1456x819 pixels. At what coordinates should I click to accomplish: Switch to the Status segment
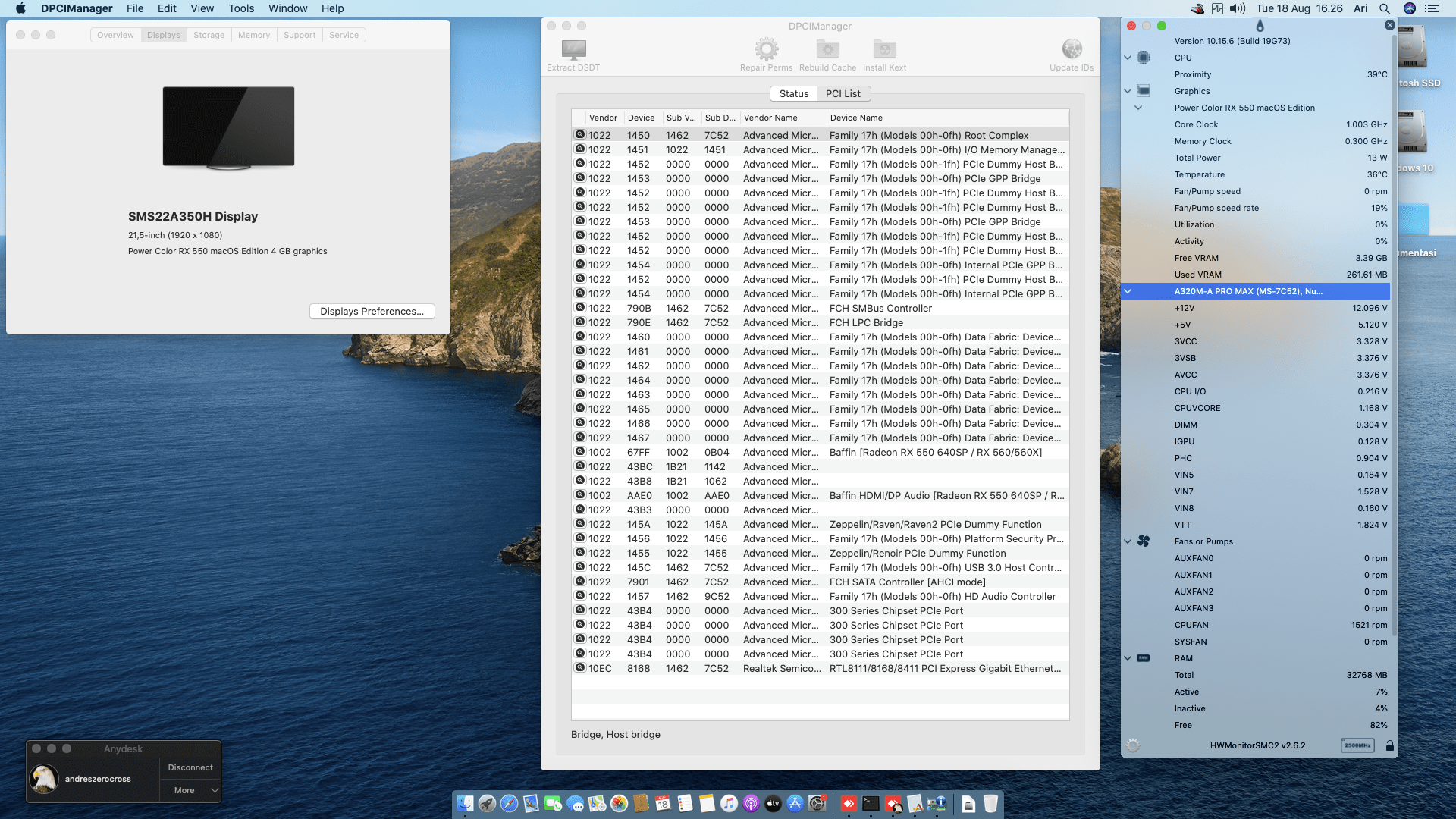[793, 93]
